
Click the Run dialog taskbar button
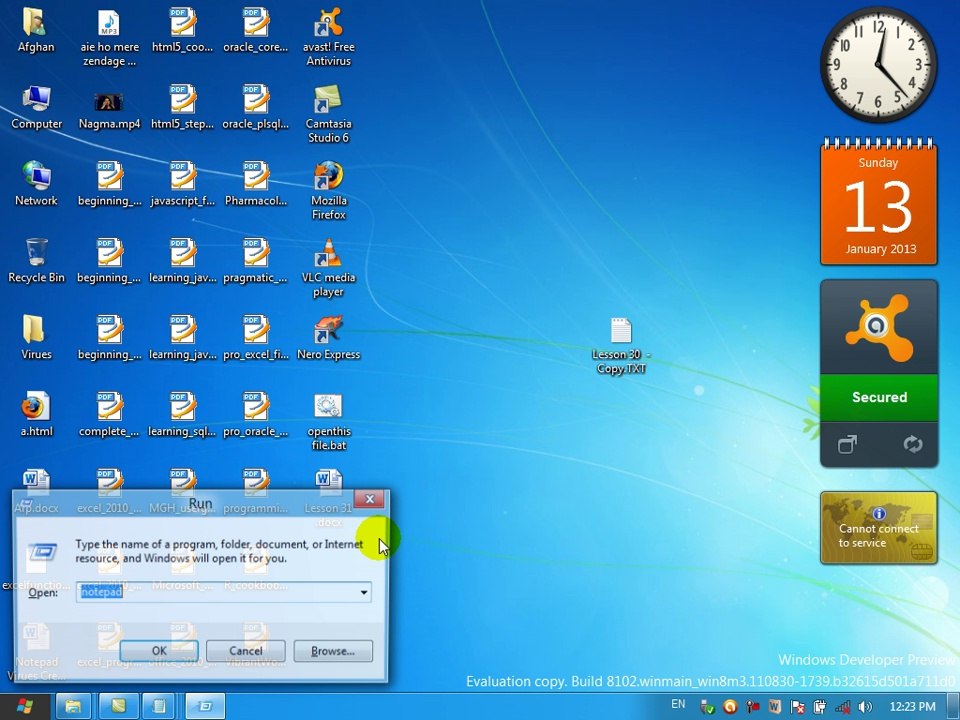coord(205,707)
